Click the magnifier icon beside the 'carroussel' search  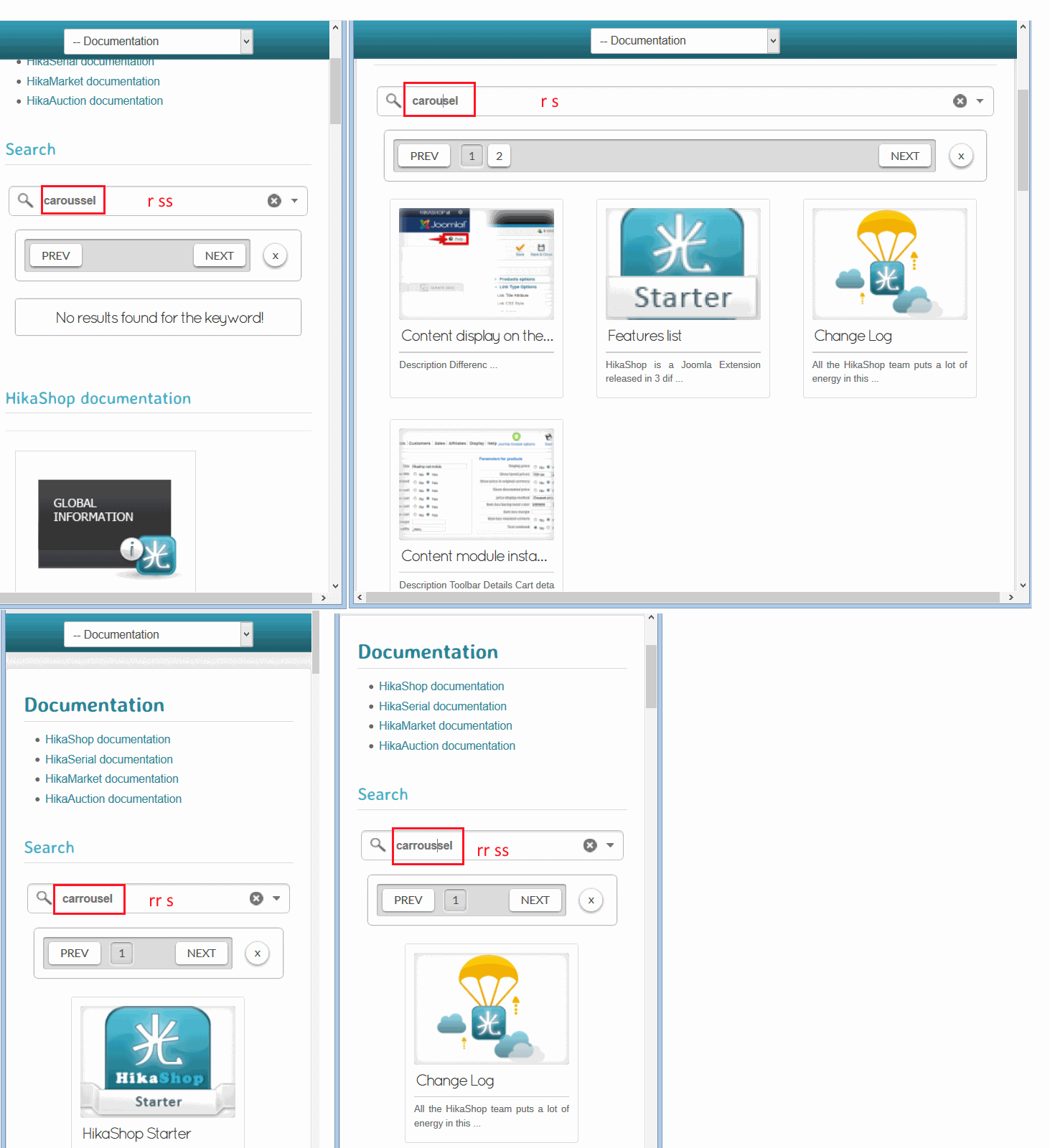click(378, 844)
